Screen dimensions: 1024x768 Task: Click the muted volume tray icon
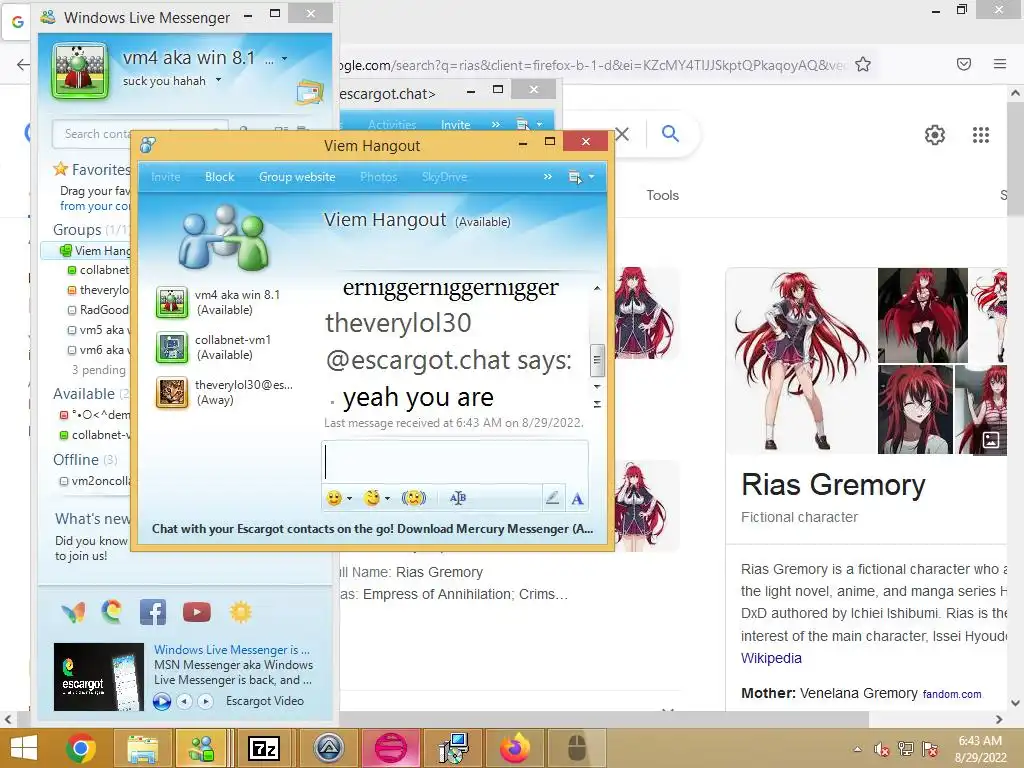pyautogui.click(x=882, y=749)
